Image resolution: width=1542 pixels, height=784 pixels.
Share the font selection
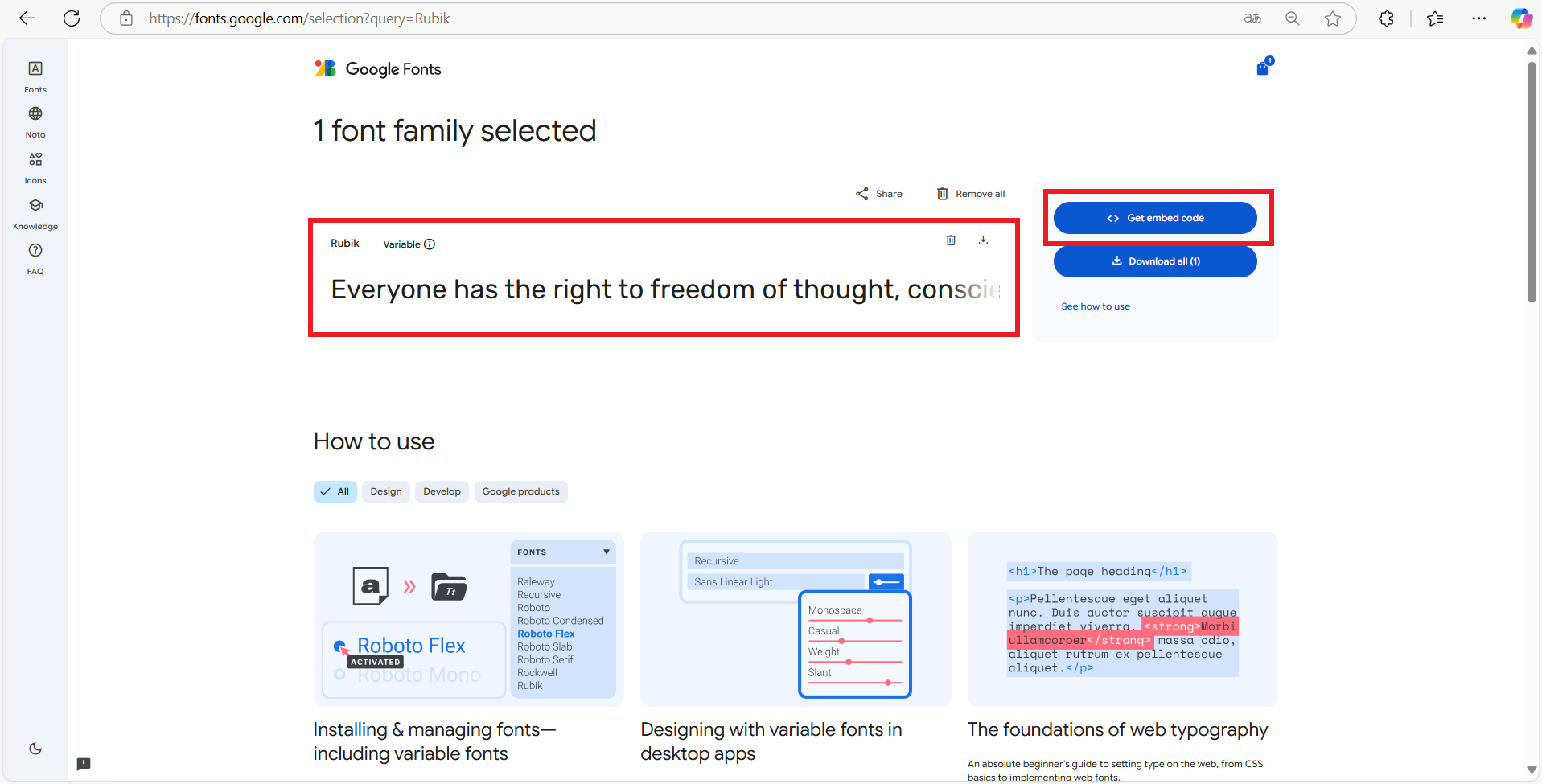click(878, 193)
